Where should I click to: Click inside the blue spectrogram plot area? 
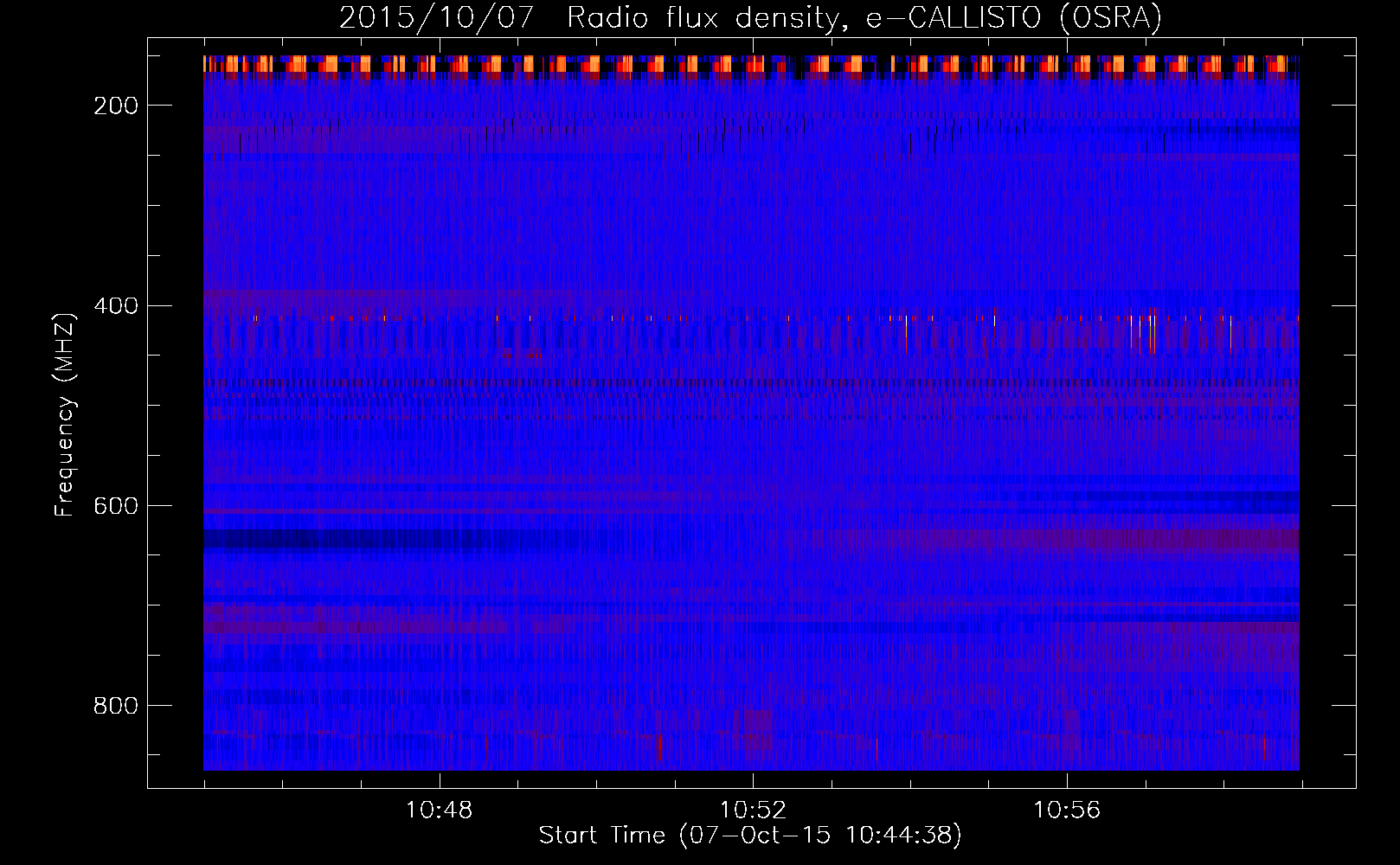751,413
